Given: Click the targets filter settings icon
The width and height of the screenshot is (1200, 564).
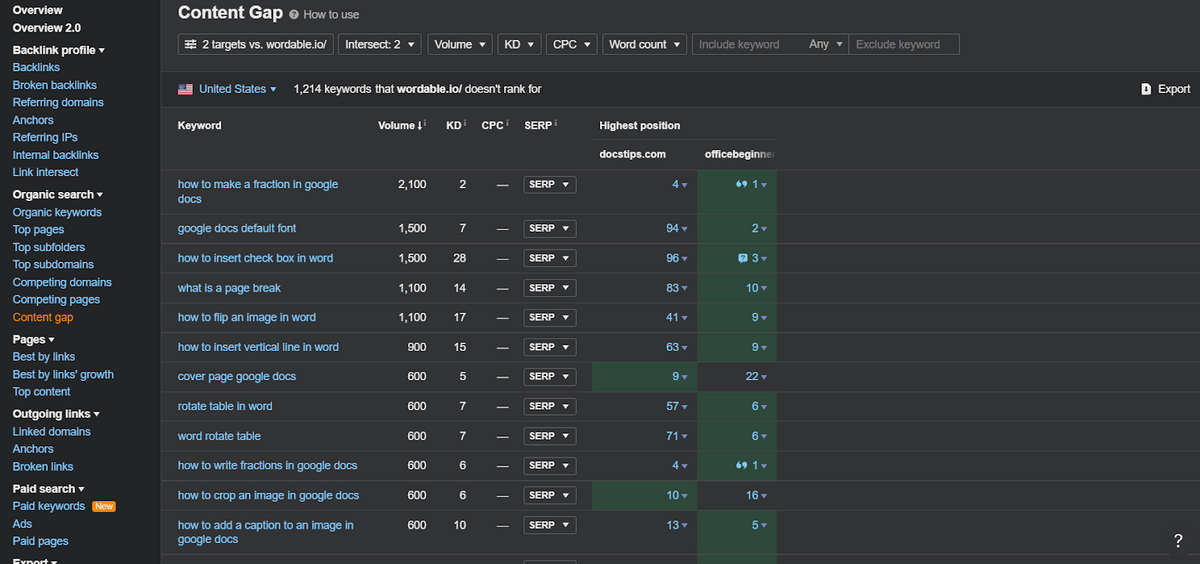Looking at the screenshot, I should click(190, 44).
